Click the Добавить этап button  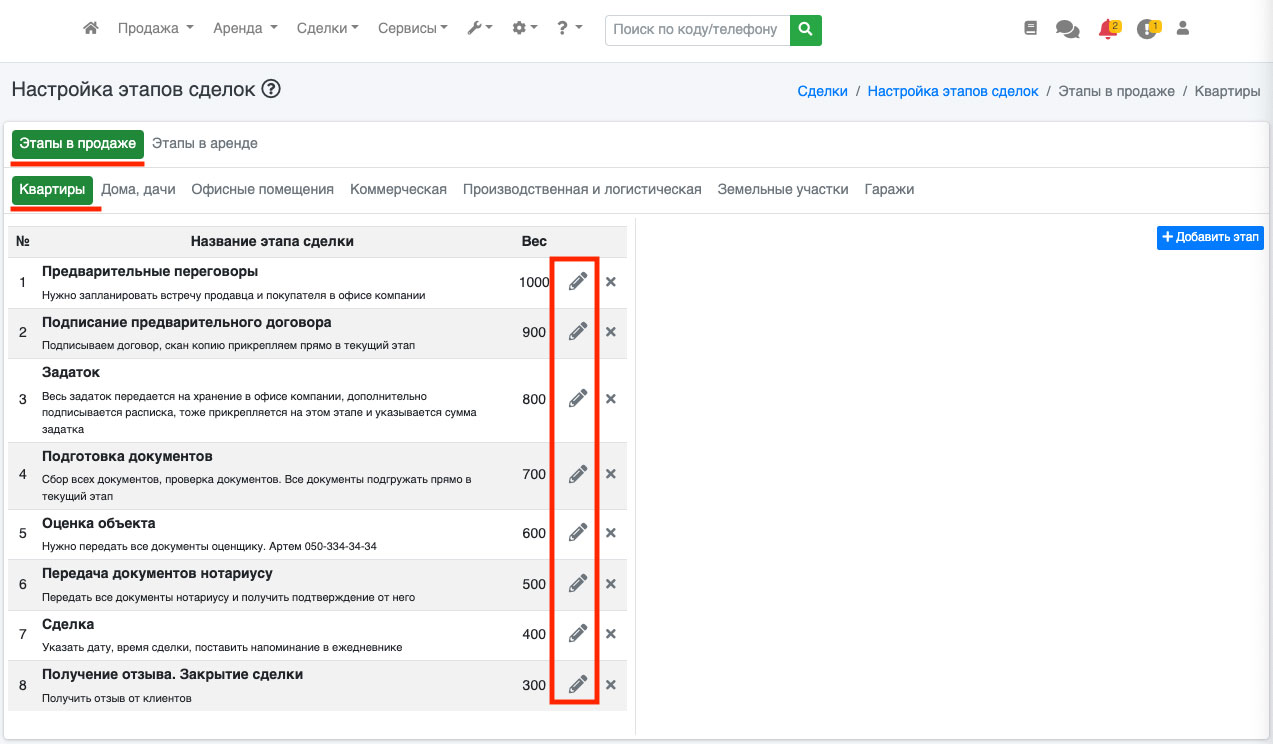pos(1210,237)
